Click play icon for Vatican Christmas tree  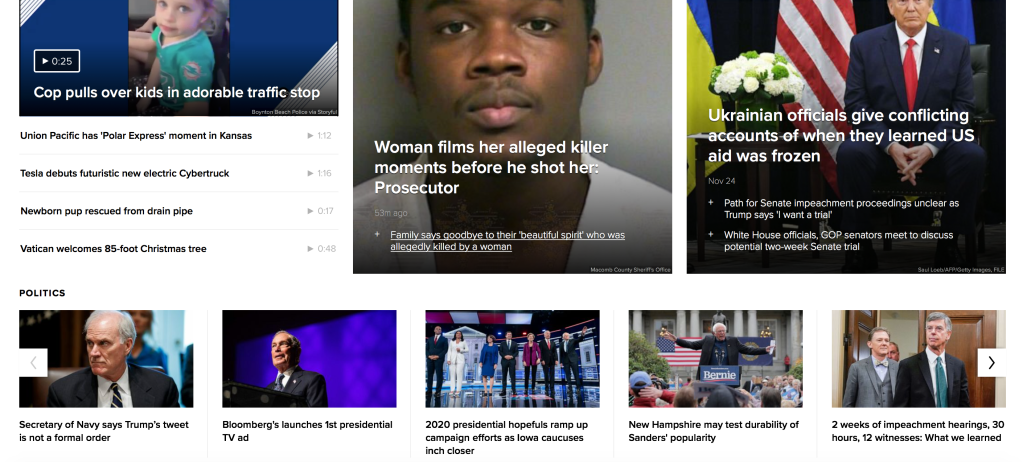point(311,249)
